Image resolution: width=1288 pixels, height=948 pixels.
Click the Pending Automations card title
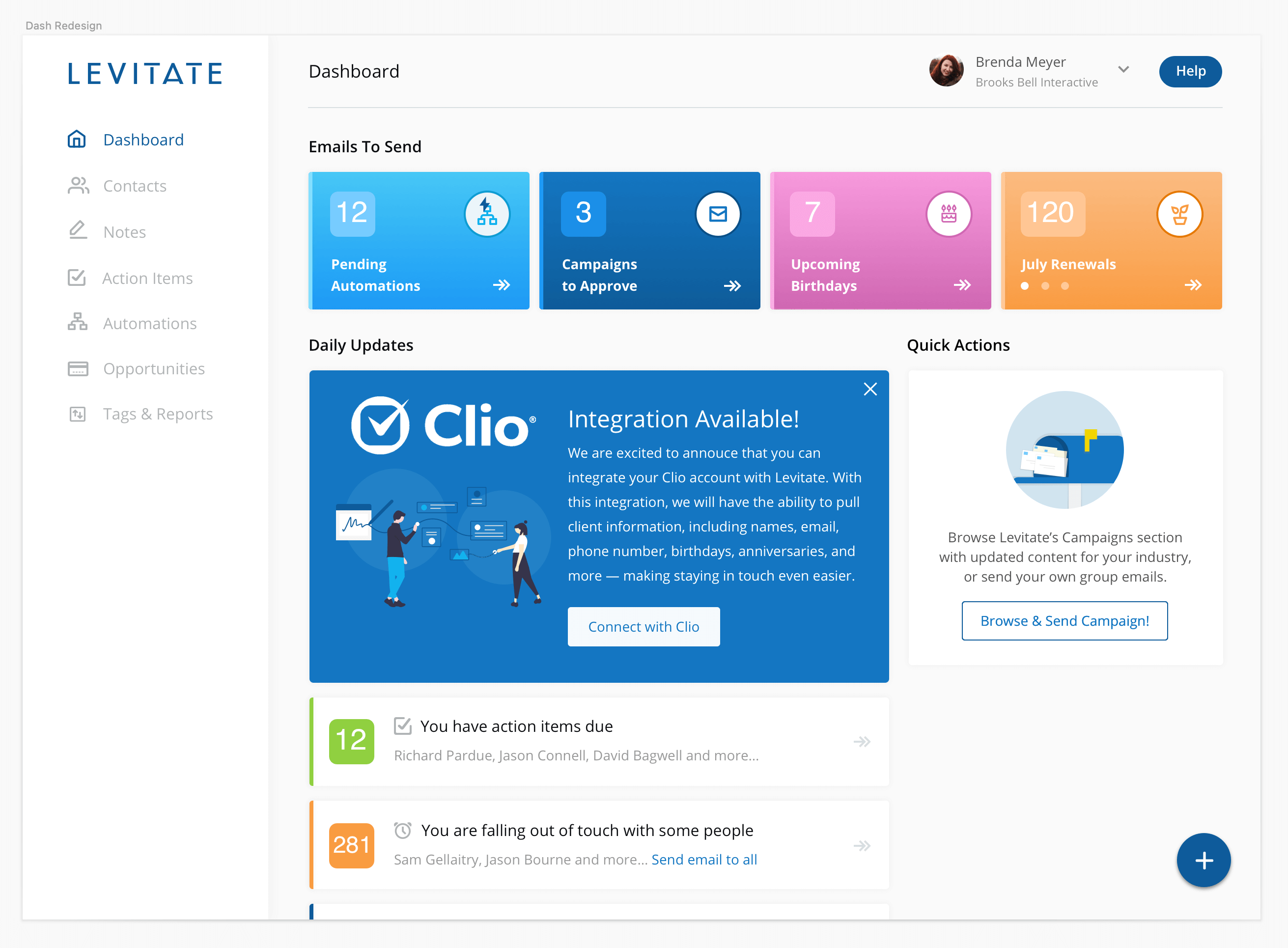point(376,275)
